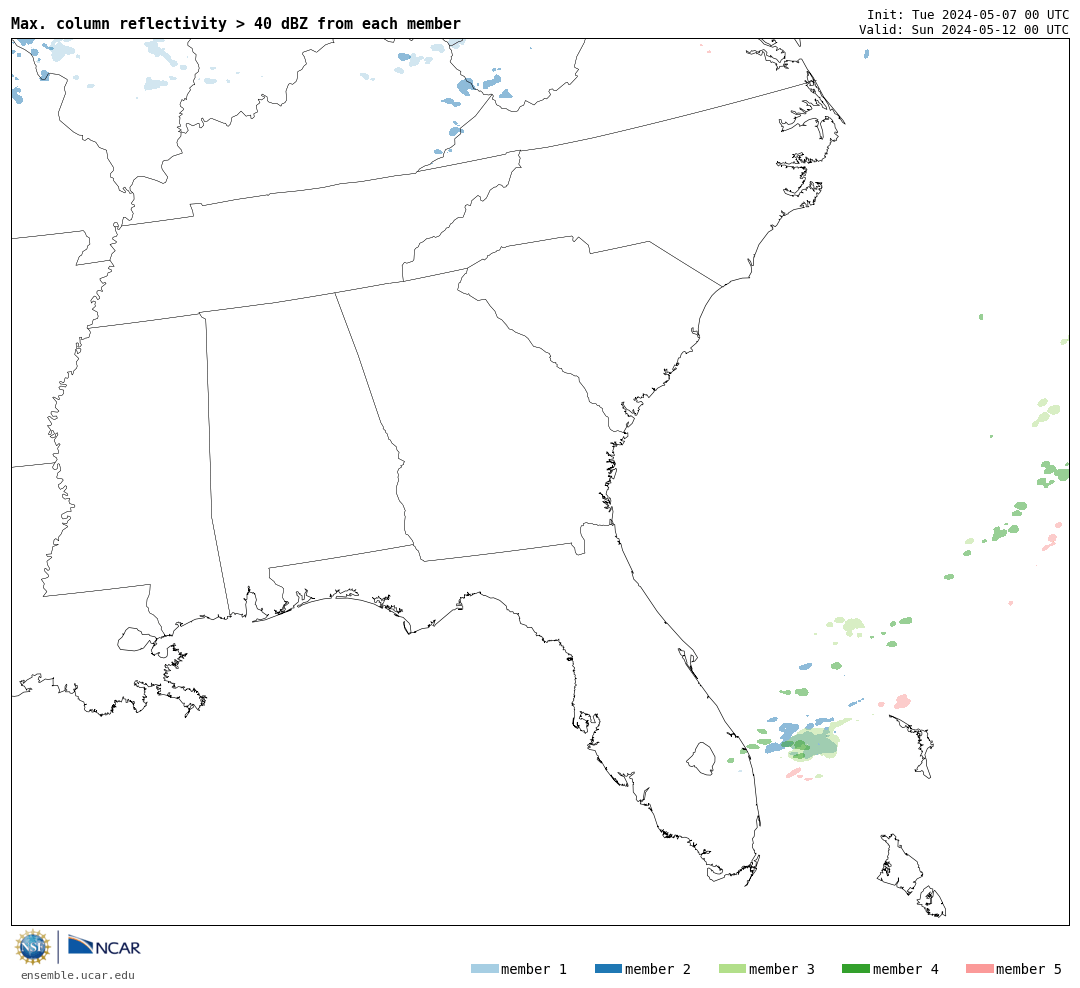Select the 'member 3' legend label
The height and width of the screenshot is (988, 1080).
782,969
